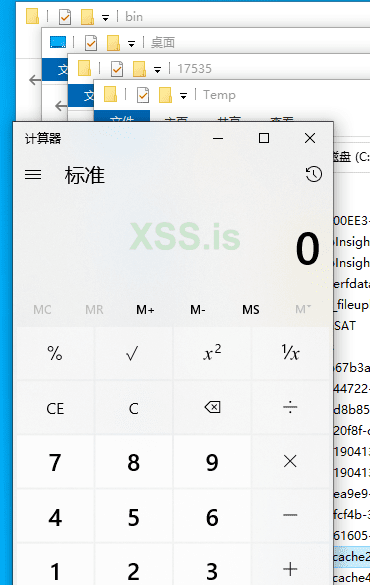Open the File tab in Temp window
This screenshot has height=585, width=370.
click(x=122, y=116)
